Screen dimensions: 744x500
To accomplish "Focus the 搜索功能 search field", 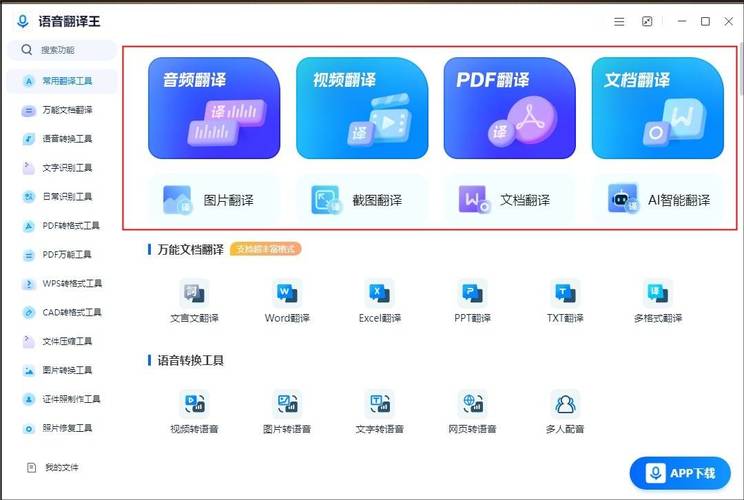I will (x=62, y=50).
